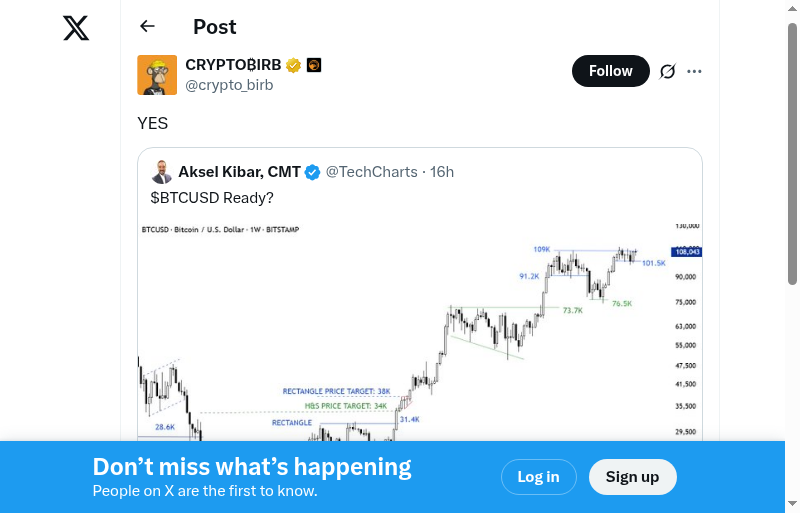Go back with the arrow icon
Image resolution: width=800 pixels, height=513 pixels.
click(148, 27)
